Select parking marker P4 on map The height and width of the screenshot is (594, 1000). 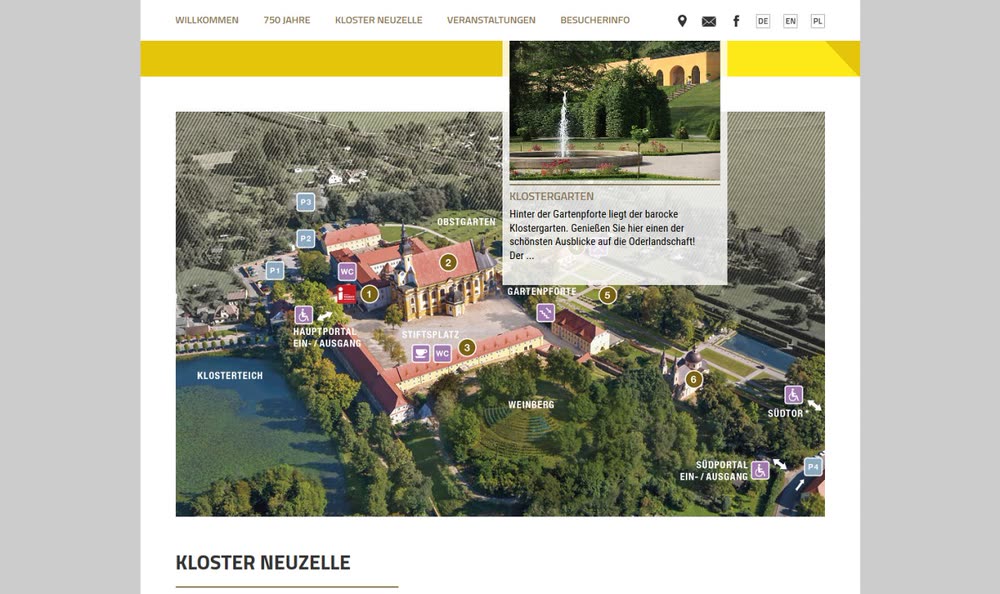tap(812, 467)
